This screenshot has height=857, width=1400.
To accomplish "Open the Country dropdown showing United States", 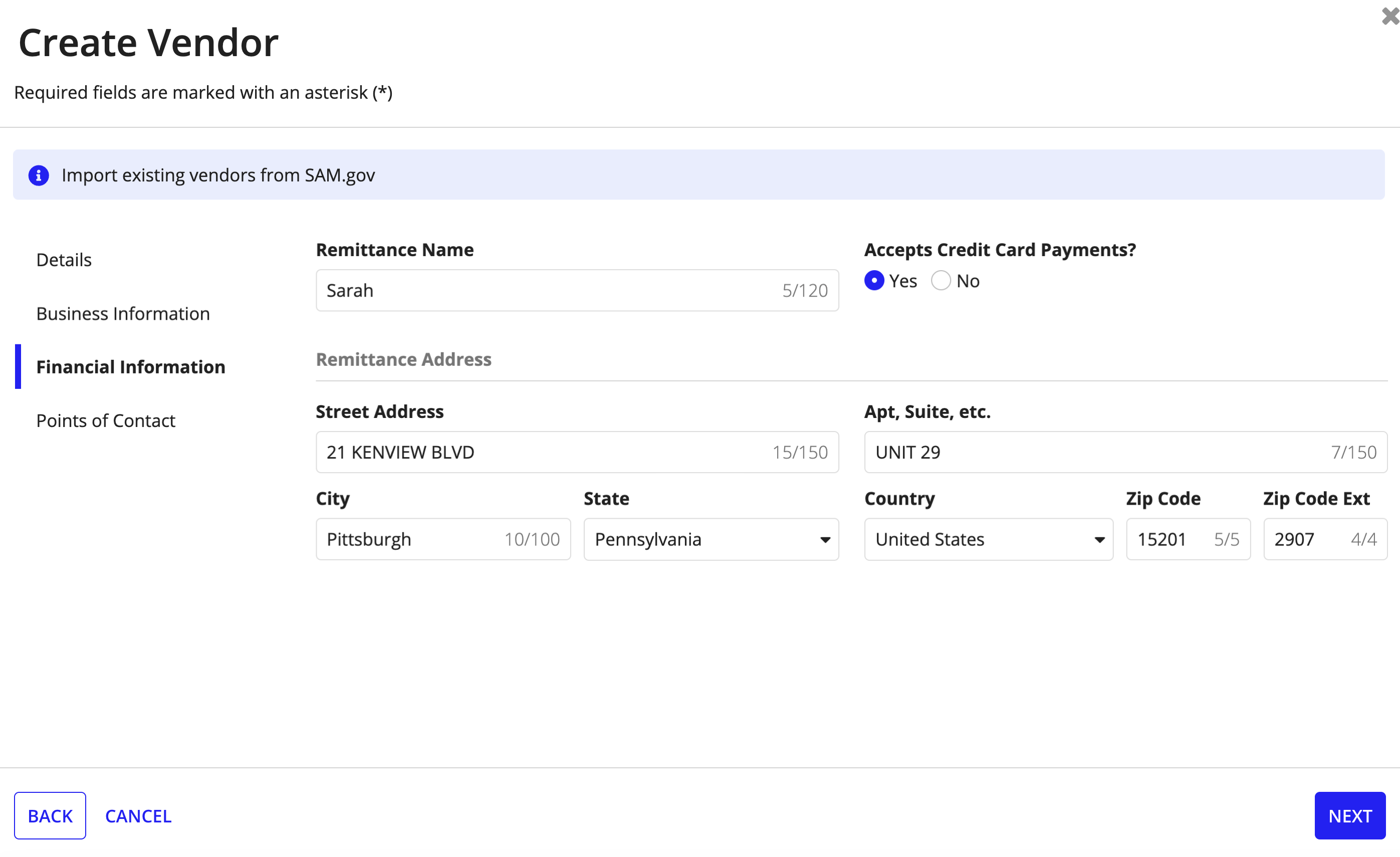I will click(x=989, y=539).
